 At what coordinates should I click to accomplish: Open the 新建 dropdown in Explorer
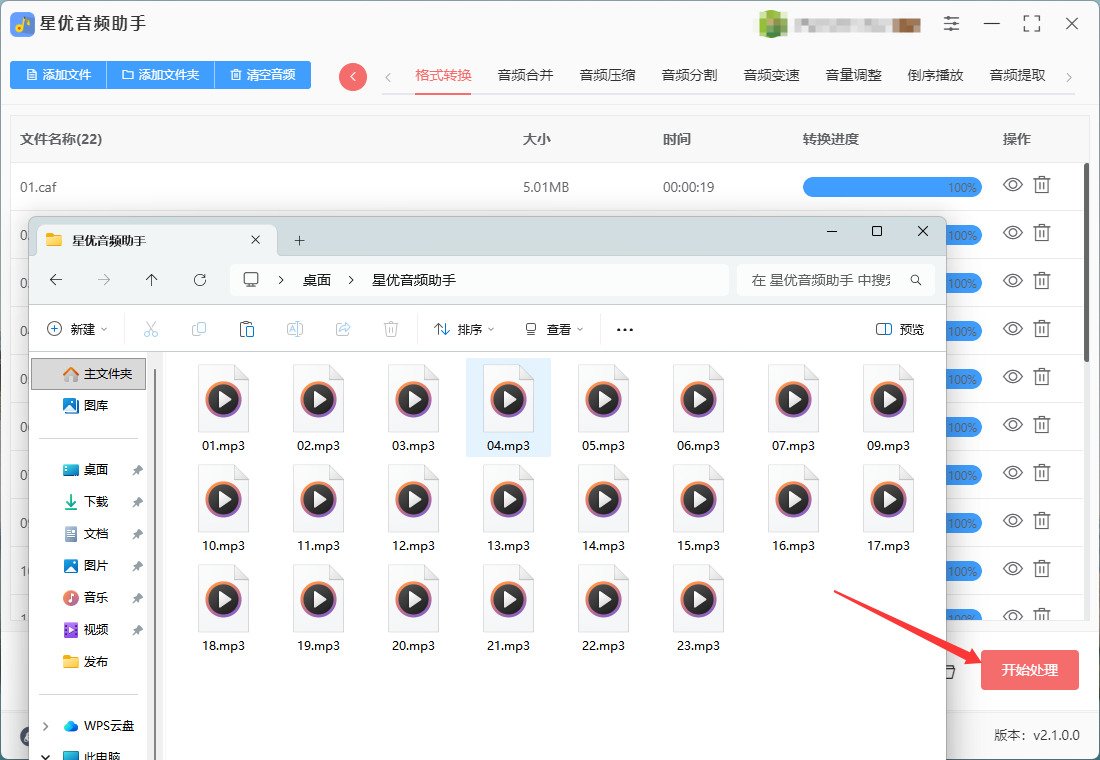click(x=77, y=329)
